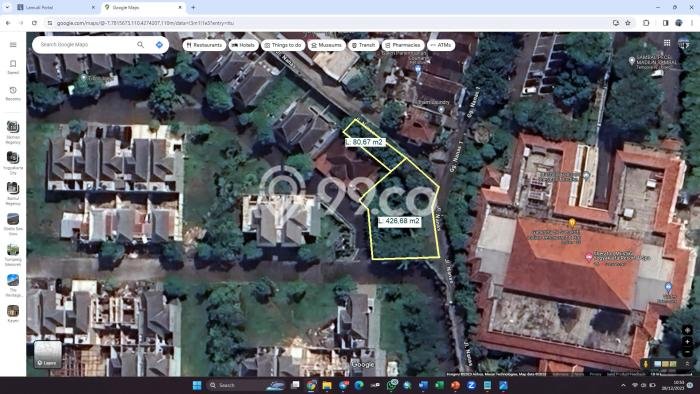
Task: Zoom out with the minus button
Action: [x=688, y=353]
